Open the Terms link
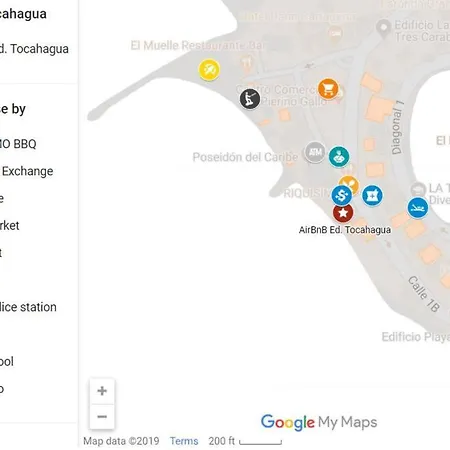Viewport: 450px width, 450px height. point(184,441)
